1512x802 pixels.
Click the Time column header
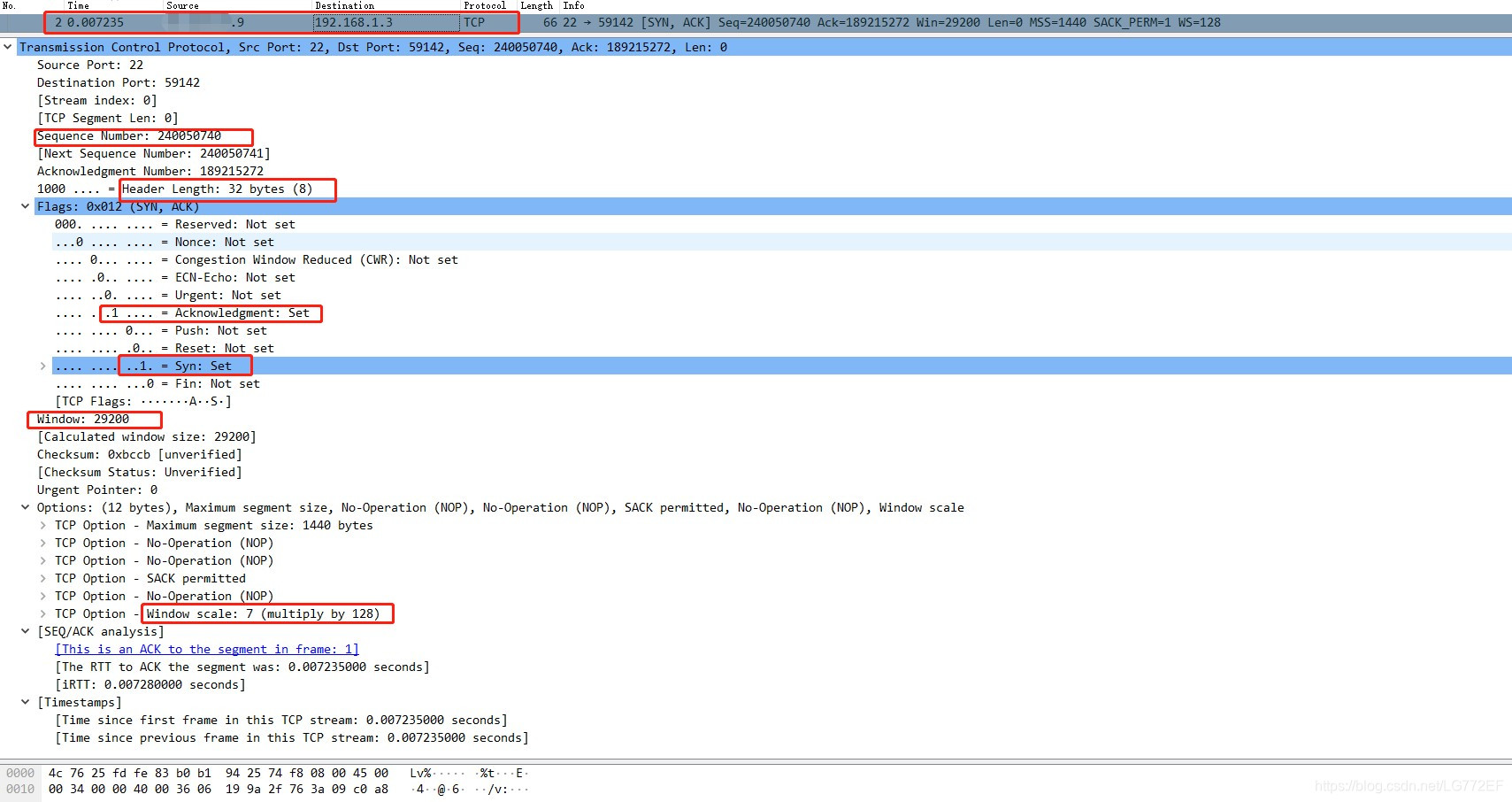(79, 5)
